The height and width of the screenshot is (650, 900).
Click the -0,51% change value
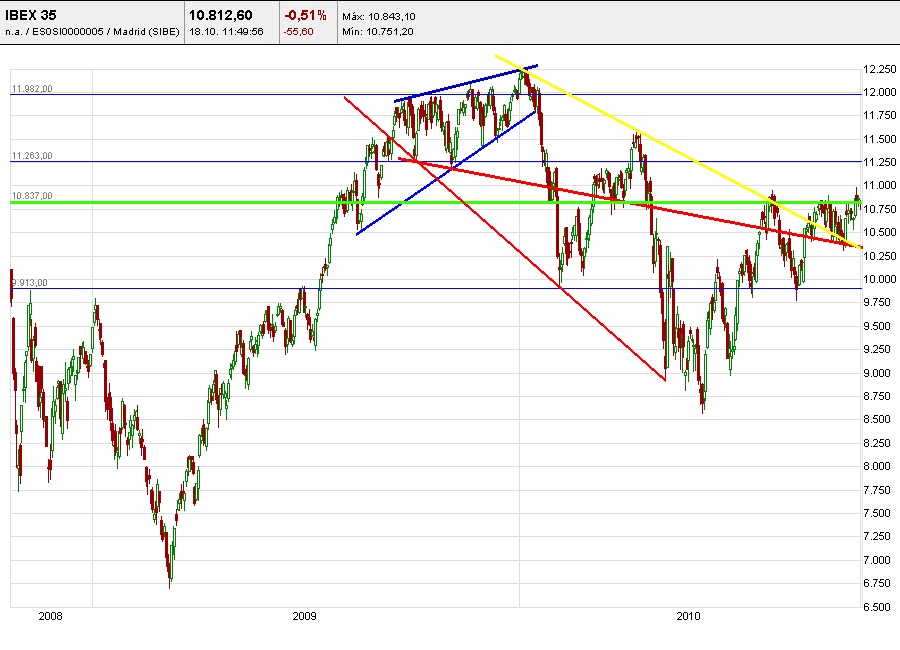(305, 16)
